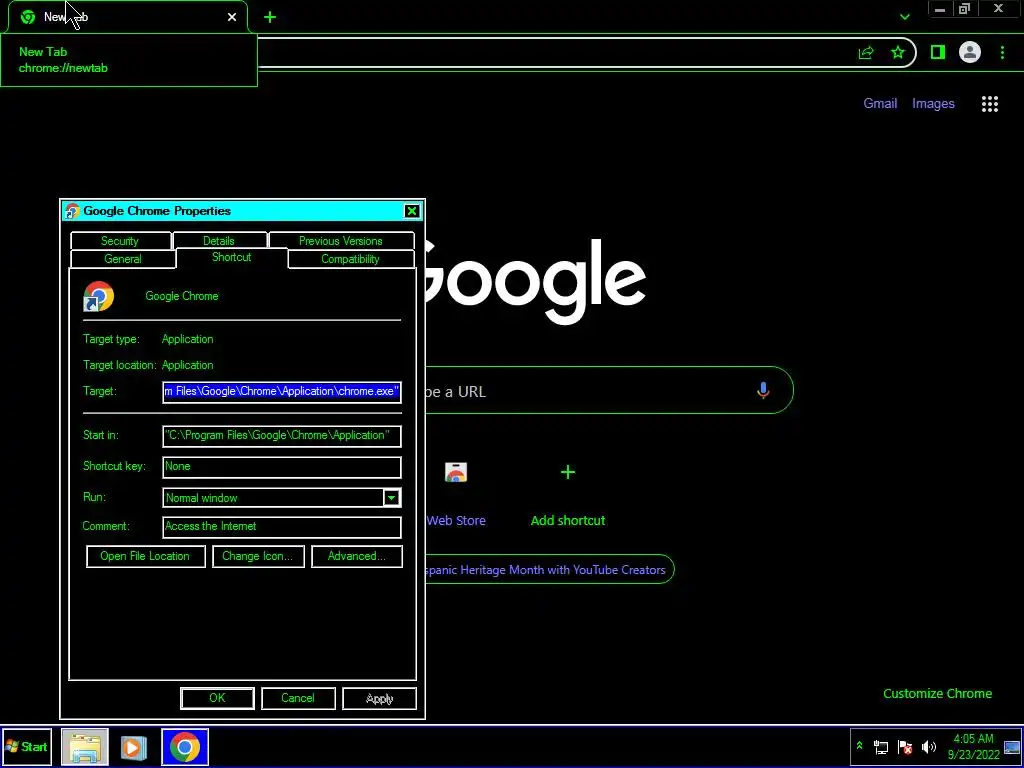Screen dimensions: 1024x768
Task: Open the Gmail link
Action: 880,103
